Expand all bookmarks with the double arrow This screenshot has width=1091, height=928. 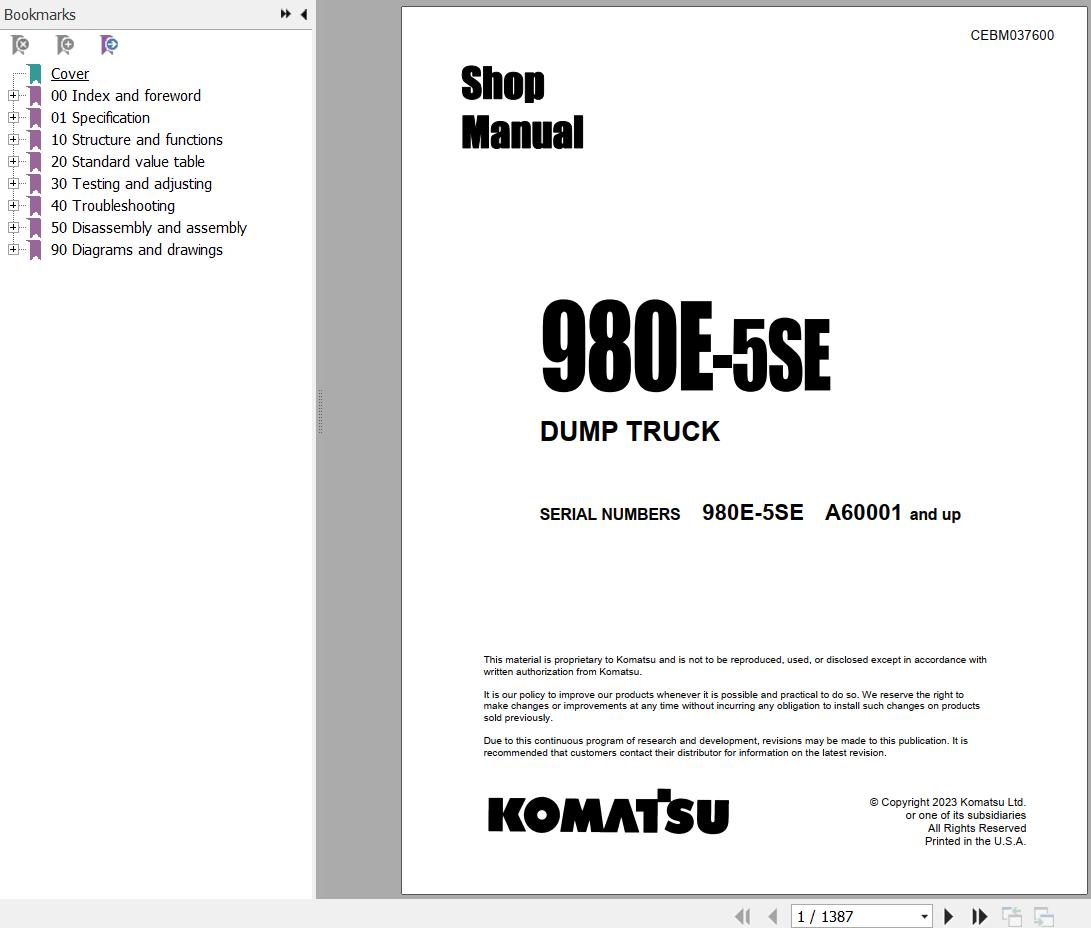[x=285, y=14]
